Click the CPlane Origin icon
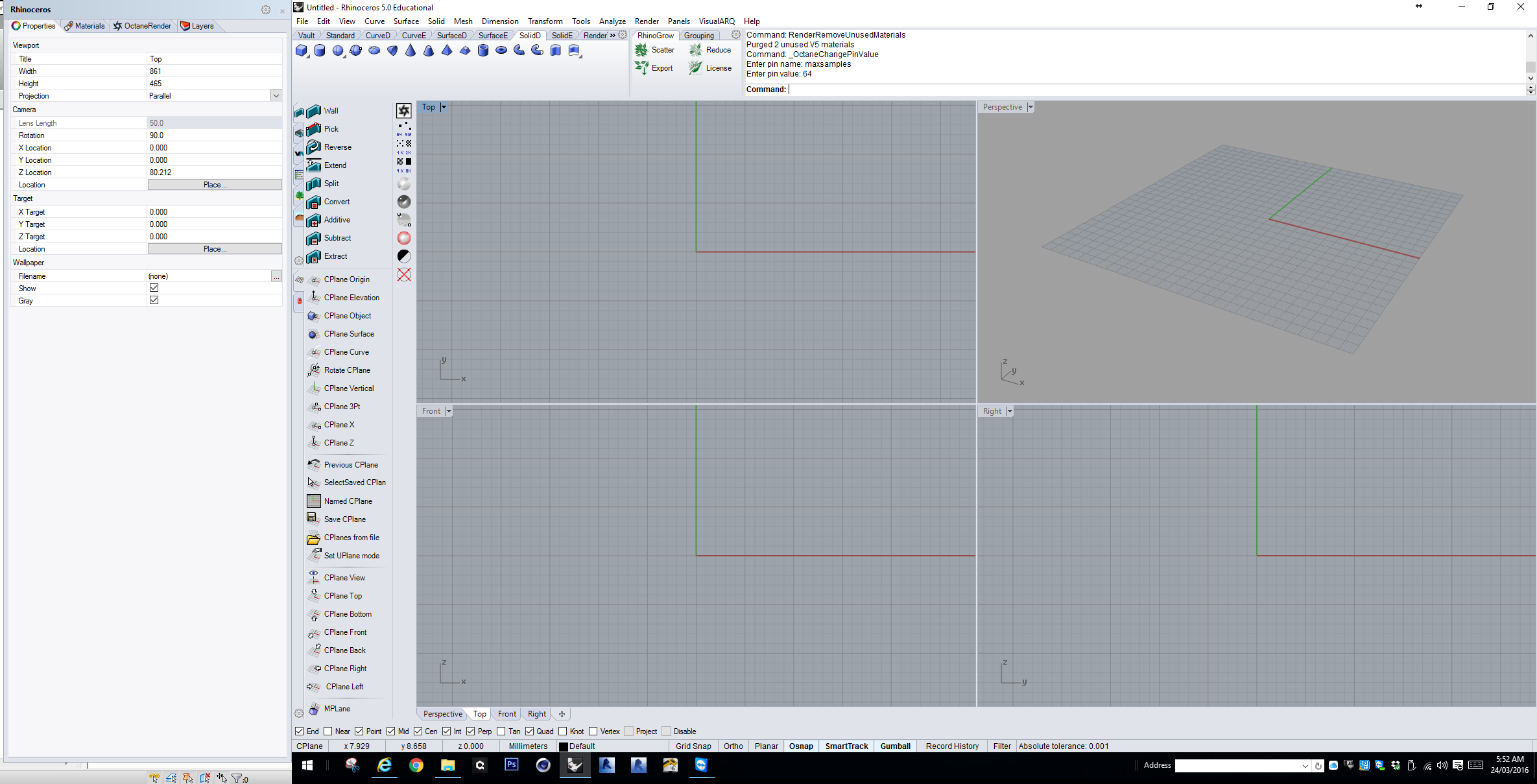The height and width of the screenshot is (784, 1537). [314, 279]
